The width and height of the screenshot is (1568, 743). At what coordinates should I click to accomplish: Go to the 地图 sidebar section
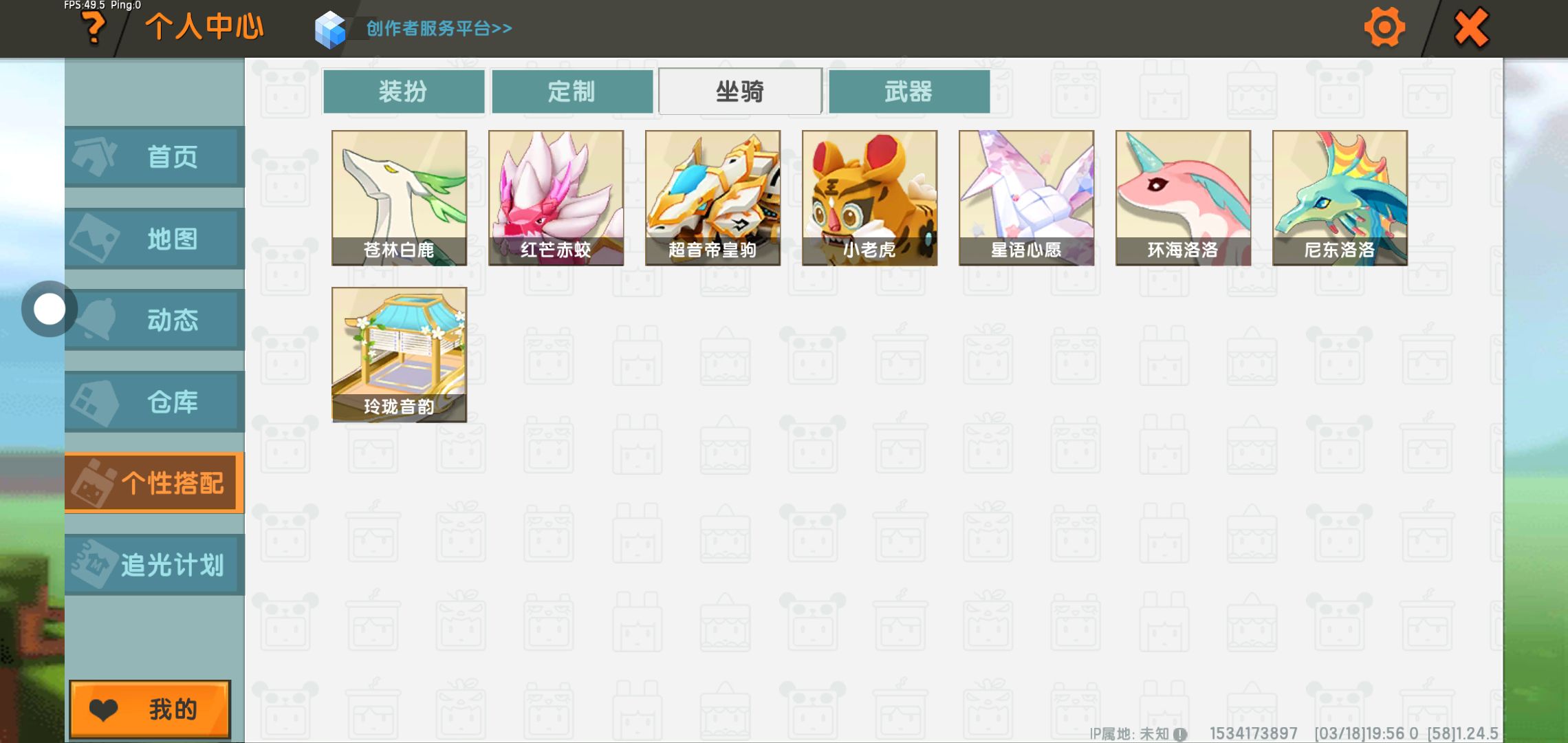pos(155,239)
